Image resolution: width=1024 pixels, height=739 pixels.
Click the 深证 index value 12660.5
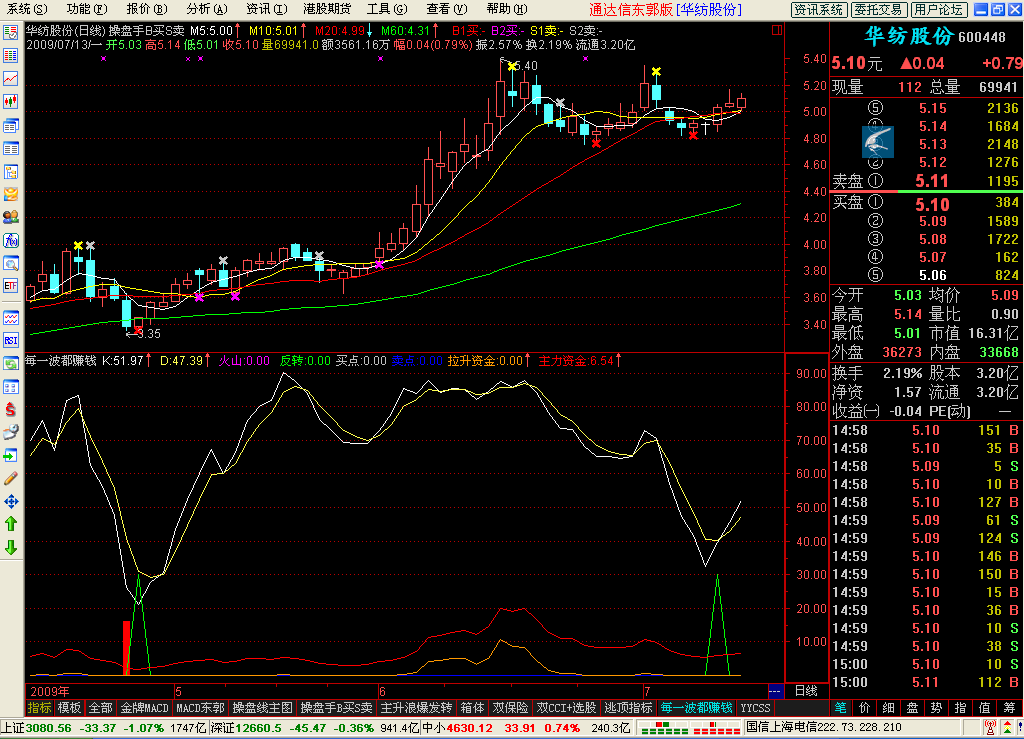260,728
